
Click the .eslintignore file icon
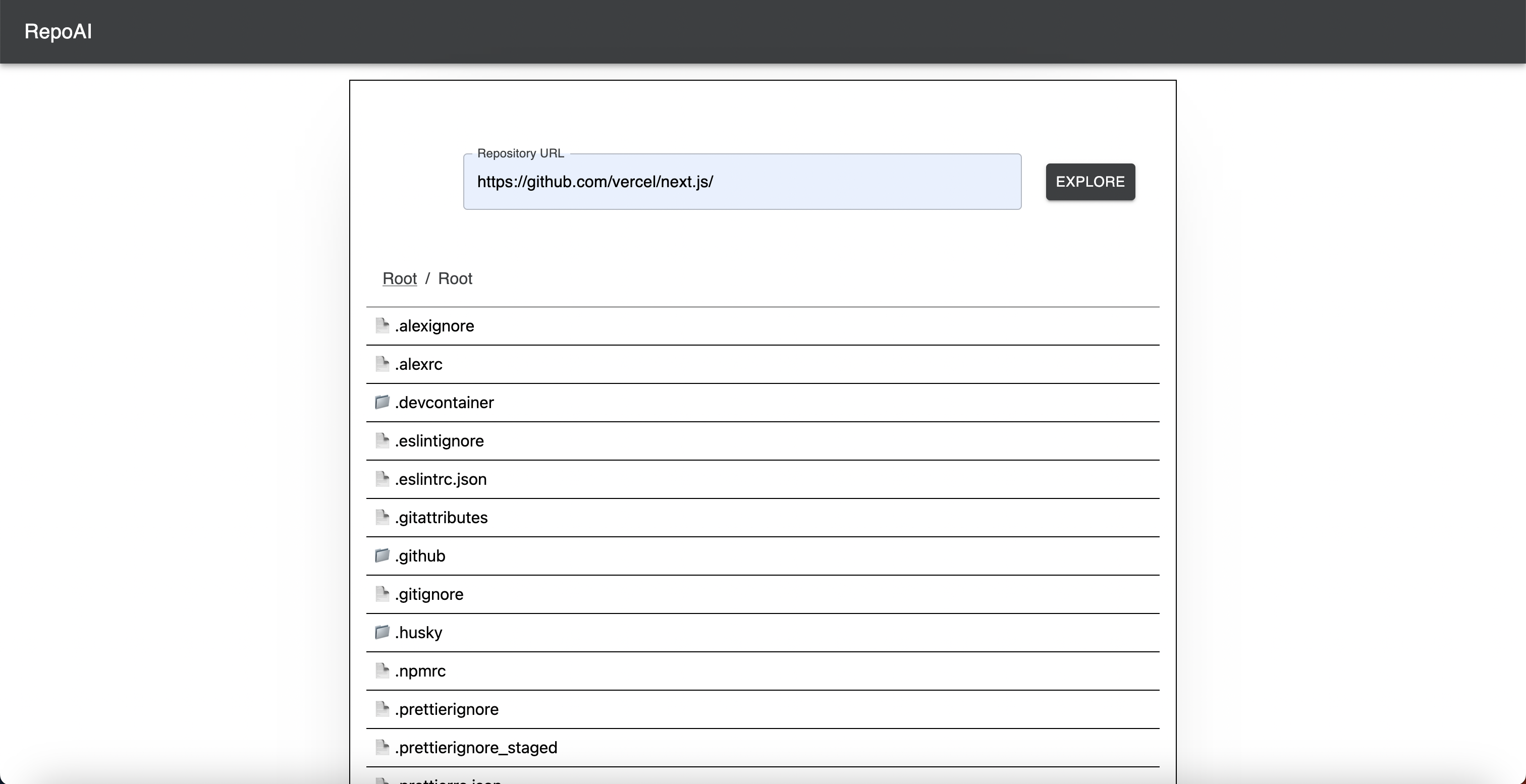point(382,440)
